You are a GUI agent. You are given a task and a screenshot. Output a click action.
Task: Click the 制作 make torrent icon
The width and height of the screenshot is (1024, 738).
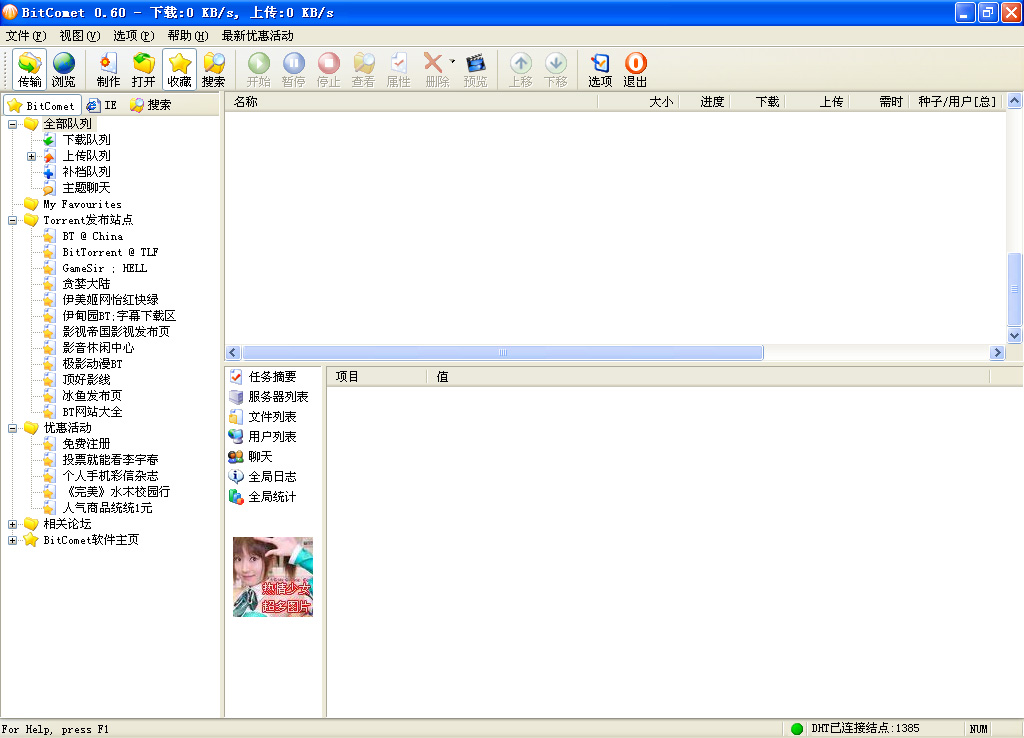[108, 69]
